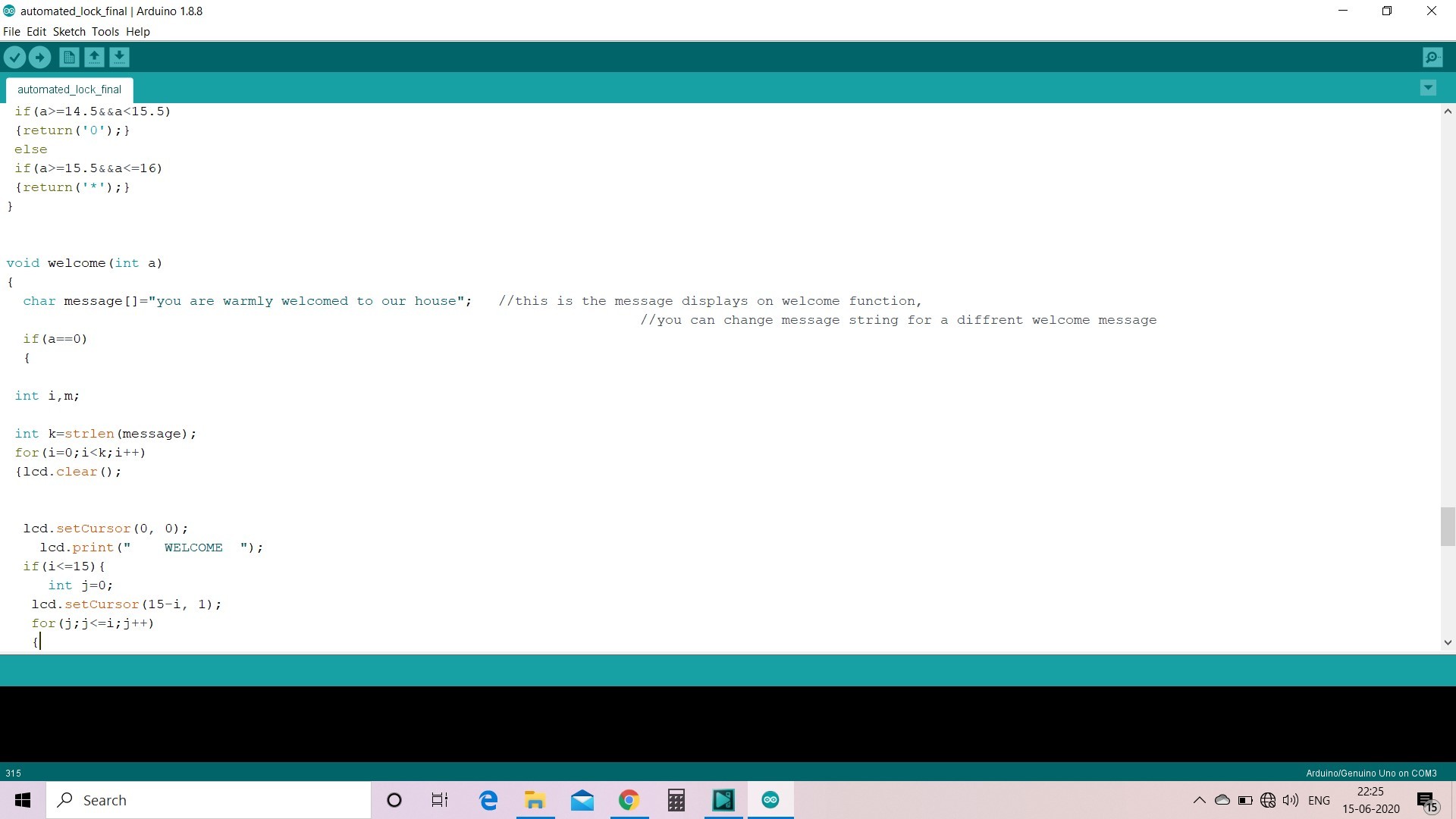Click the battery tray icon
1456x819 pixels.
click(x=1244, y=800)
